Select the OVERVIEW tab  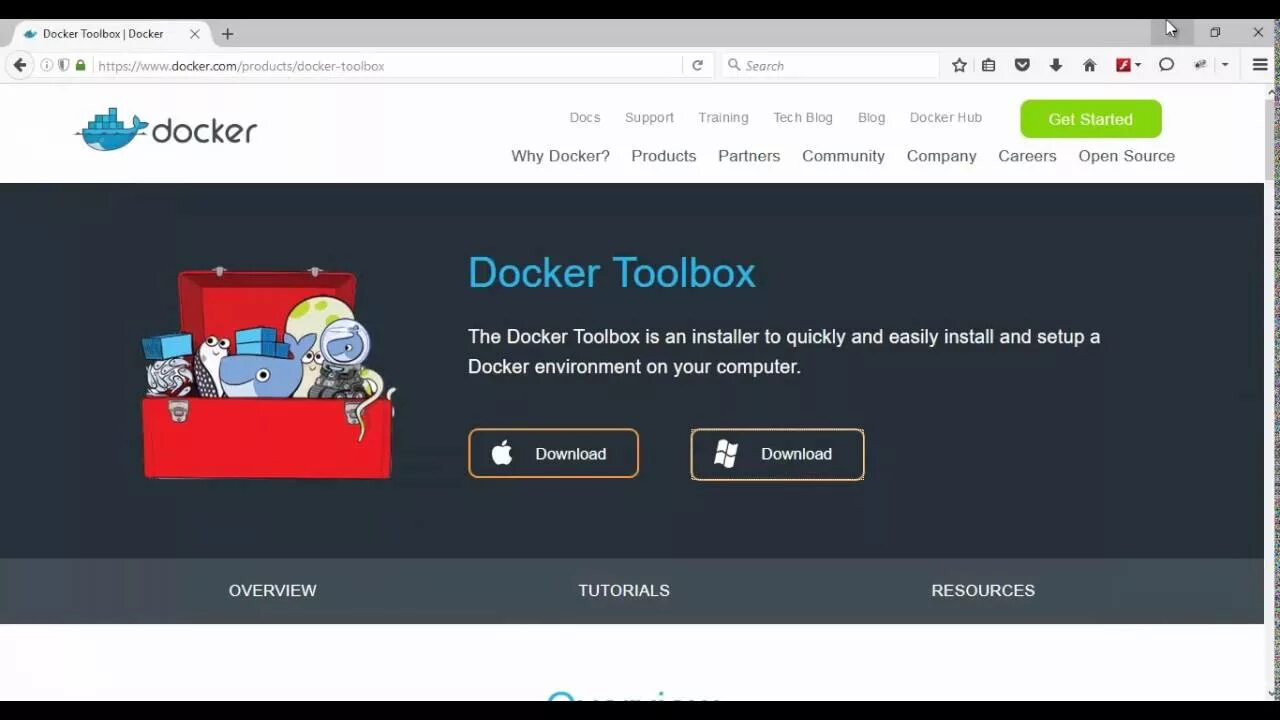[x=272, y=590]
